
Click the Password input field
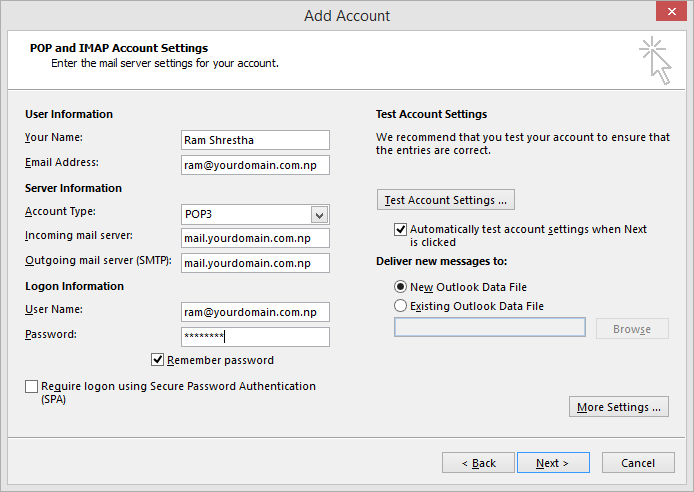tap(255, 337)
